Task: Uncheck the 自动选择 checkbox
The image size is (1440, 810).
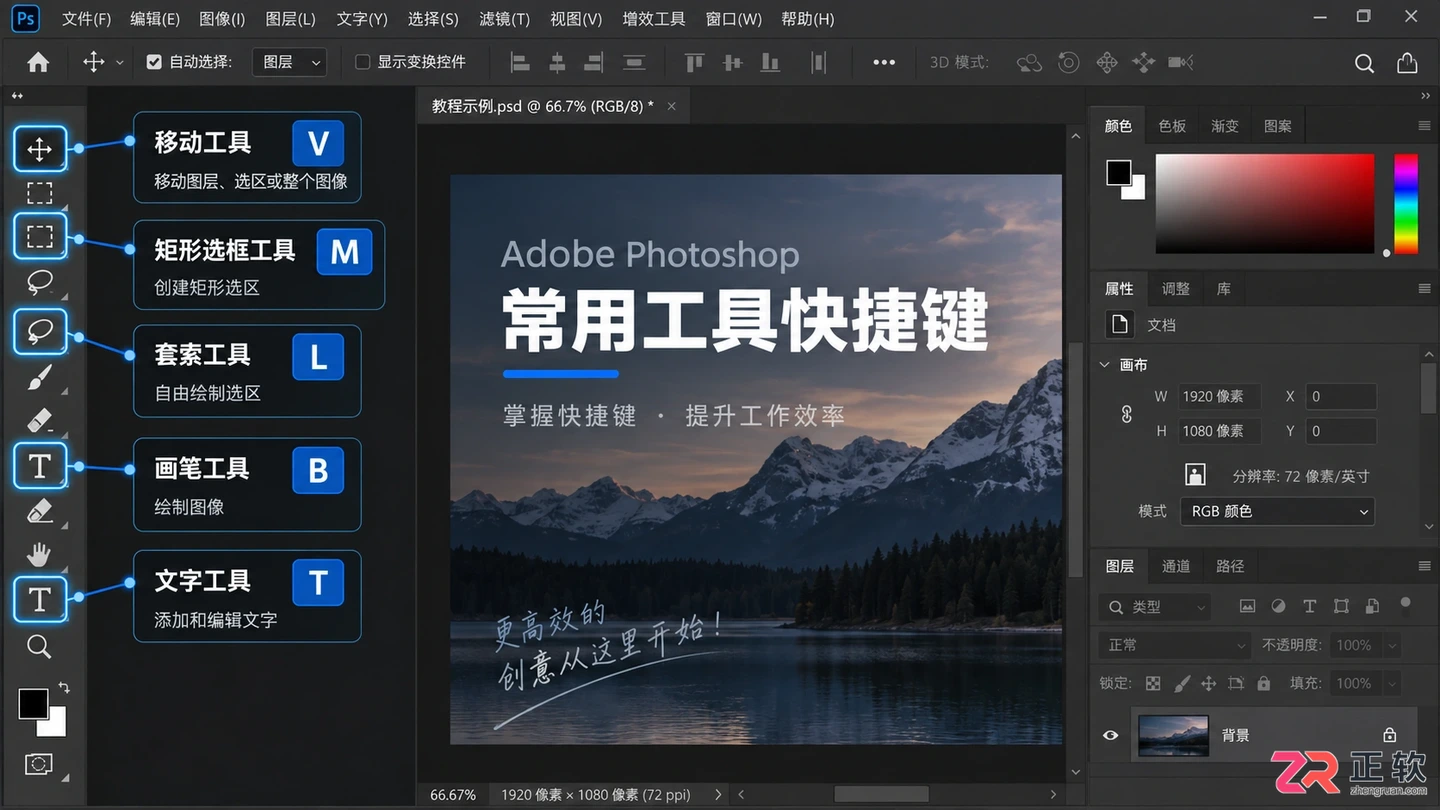Action: click(154, 62)
